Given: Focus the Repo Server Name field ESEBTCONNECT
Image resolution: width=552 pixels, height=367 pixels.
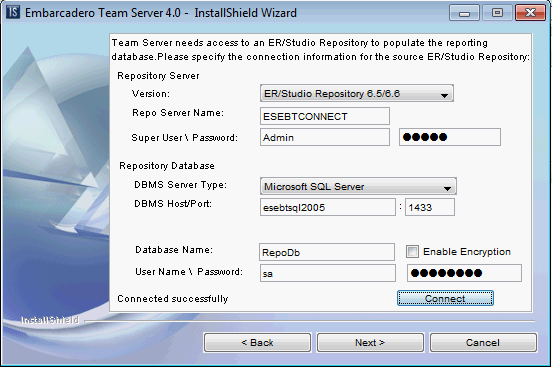Looking at the screenshot, I should [325, 116].
